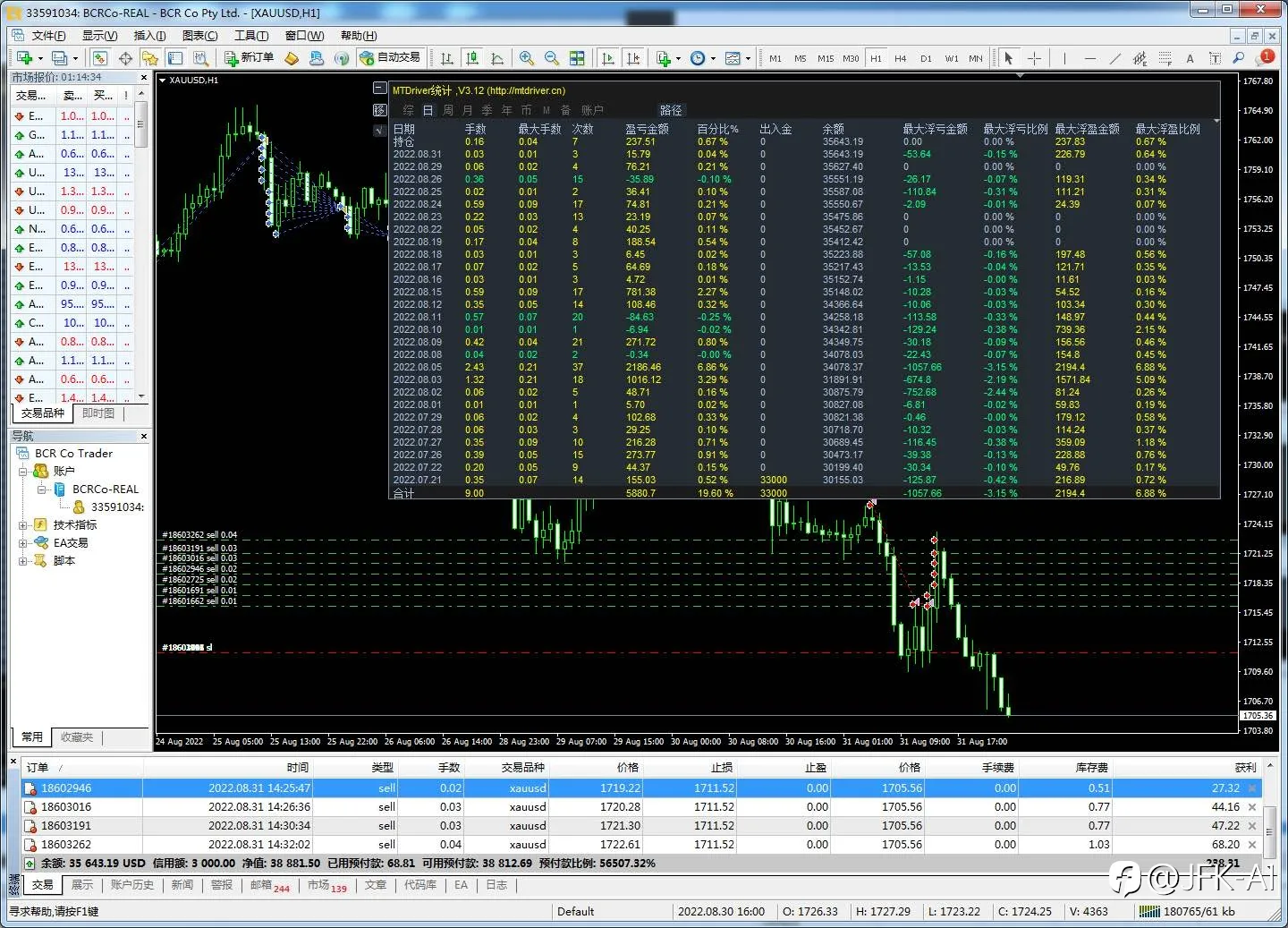The width and height of the screenshot is (1288, 928).
Task: Select the 月 monthly statistics tab
Action: click(x=468, y=110)
